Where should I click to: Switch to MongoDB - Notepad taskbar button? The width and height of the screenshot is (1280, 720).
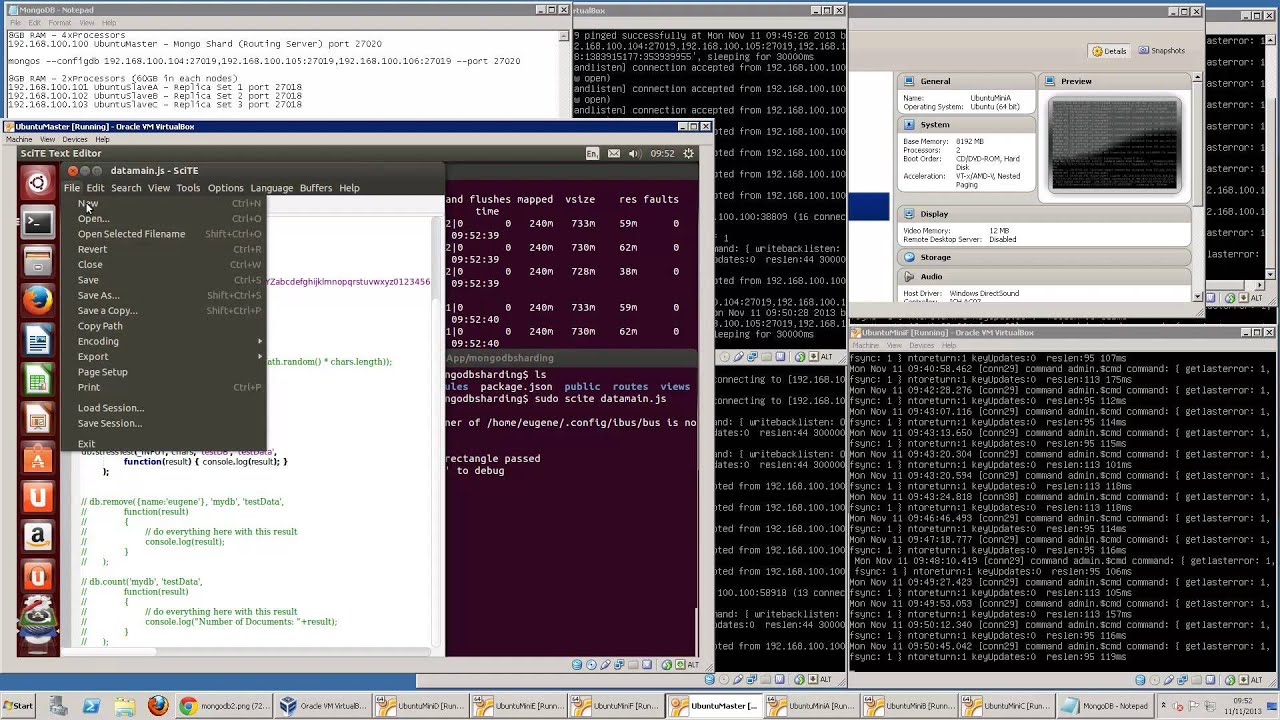1107,706
